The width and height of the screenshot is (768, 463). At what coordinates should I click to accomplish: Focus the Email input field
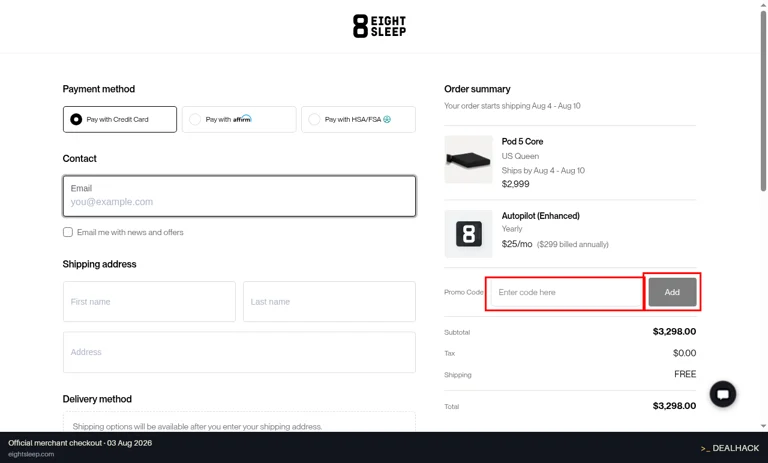tap(239, 196)
